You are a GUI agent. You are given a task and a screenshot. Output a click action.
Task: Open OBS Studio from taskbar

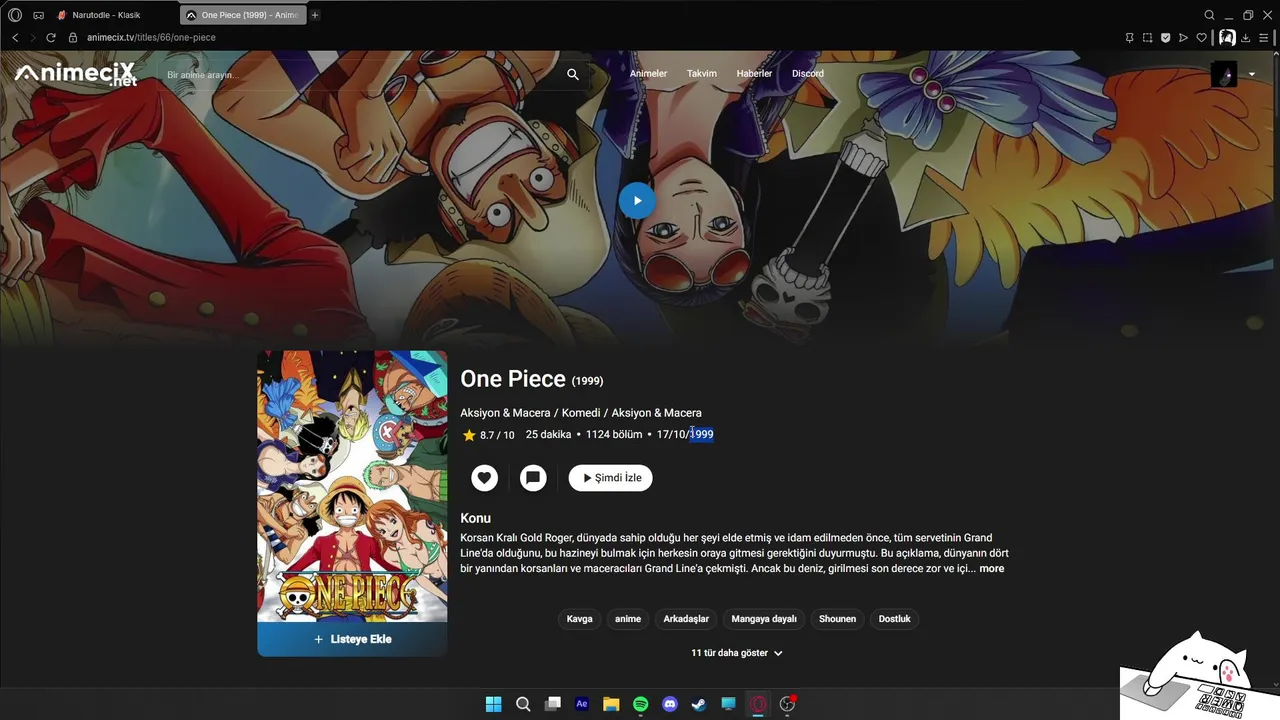(787, 704)
